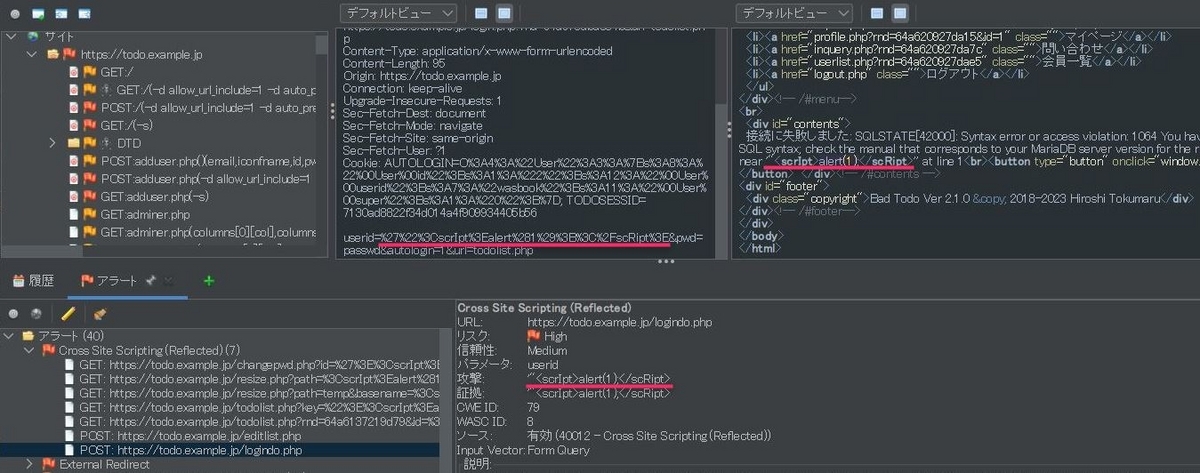Select POST:adduser.php()(email,iconfname node

[x=193, y=160]
